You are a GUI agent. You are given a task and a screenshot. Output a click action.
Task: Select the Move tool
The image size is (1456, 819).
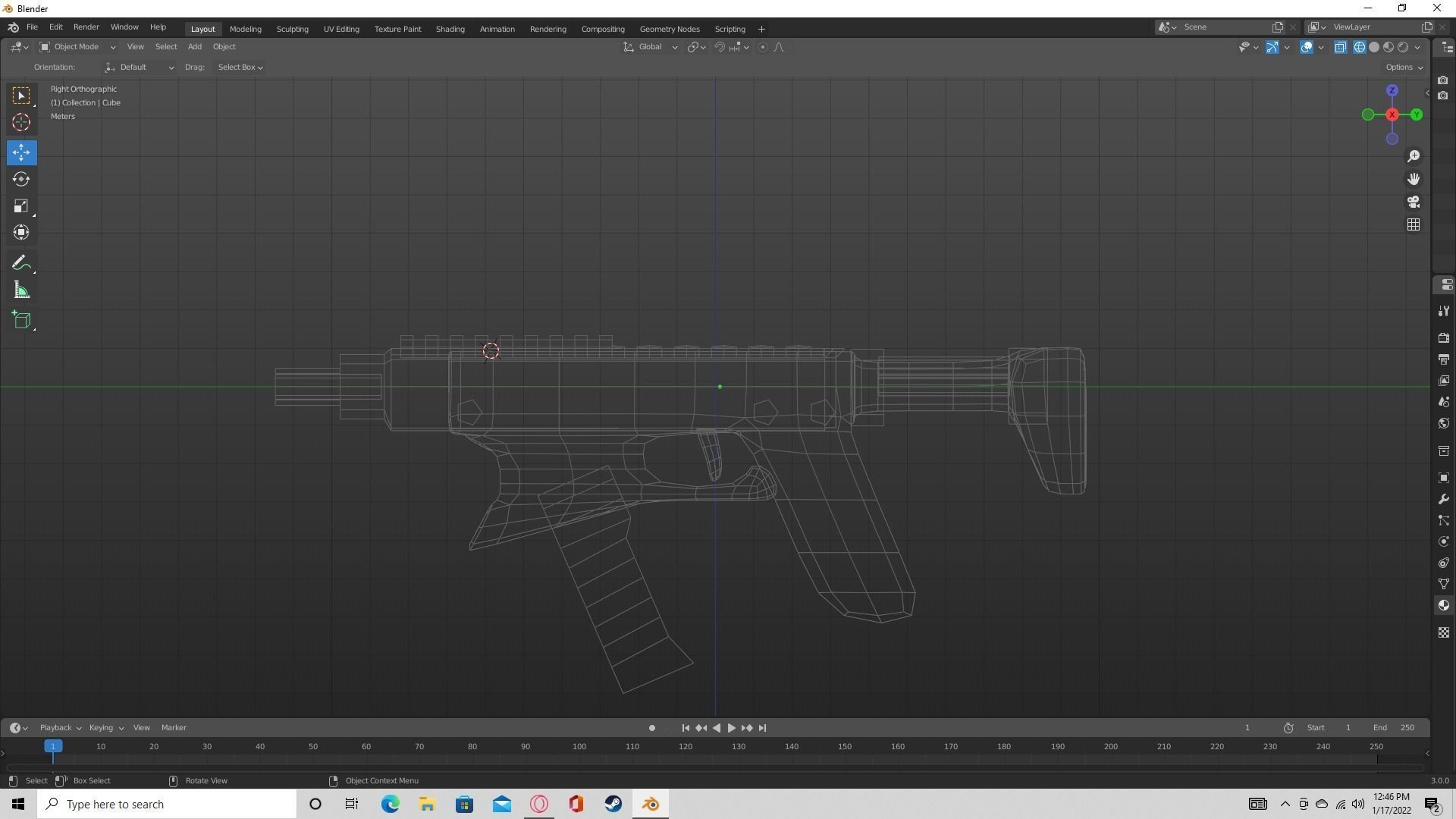(21, 152)
